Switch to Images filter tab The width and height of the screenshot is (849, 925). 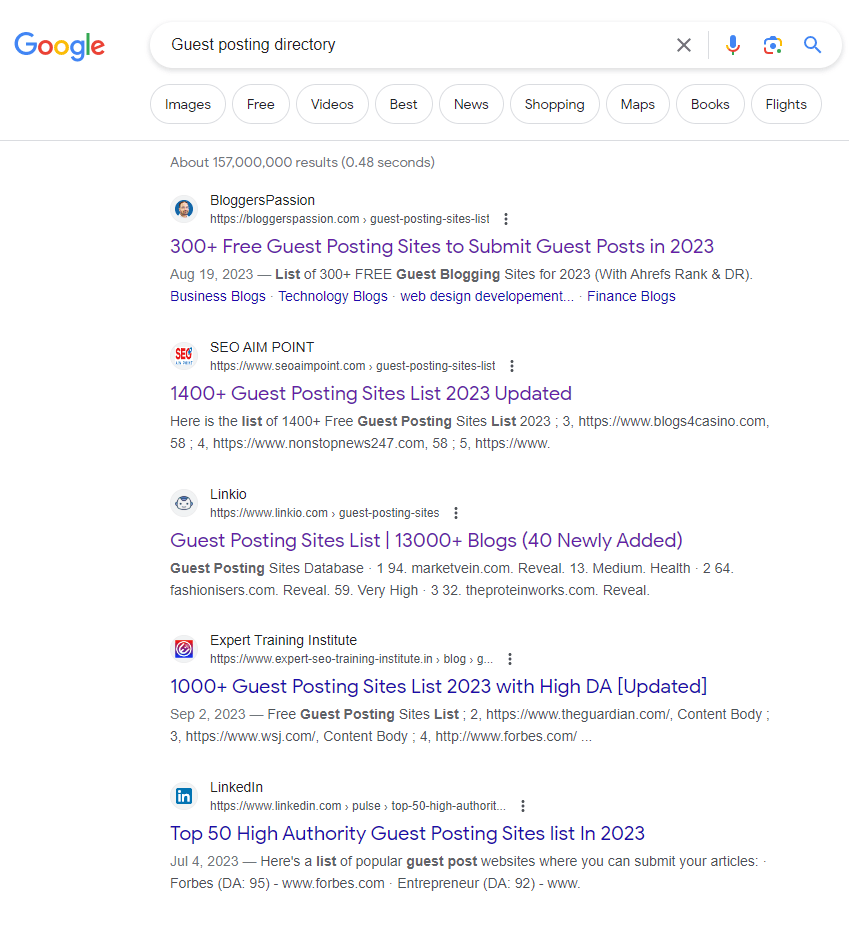188,104
